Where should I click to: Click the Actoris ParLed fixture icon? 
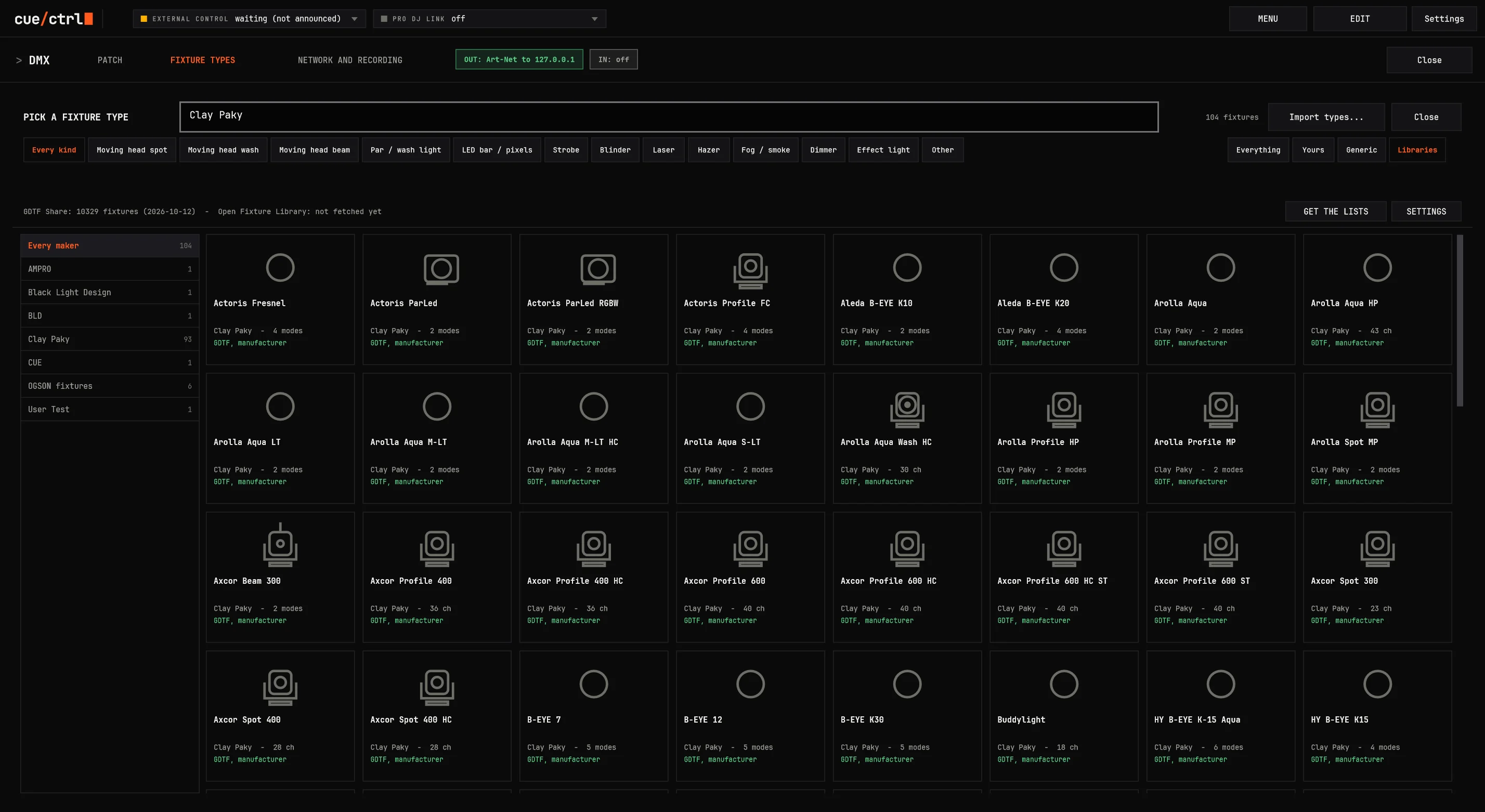[441, 269]
